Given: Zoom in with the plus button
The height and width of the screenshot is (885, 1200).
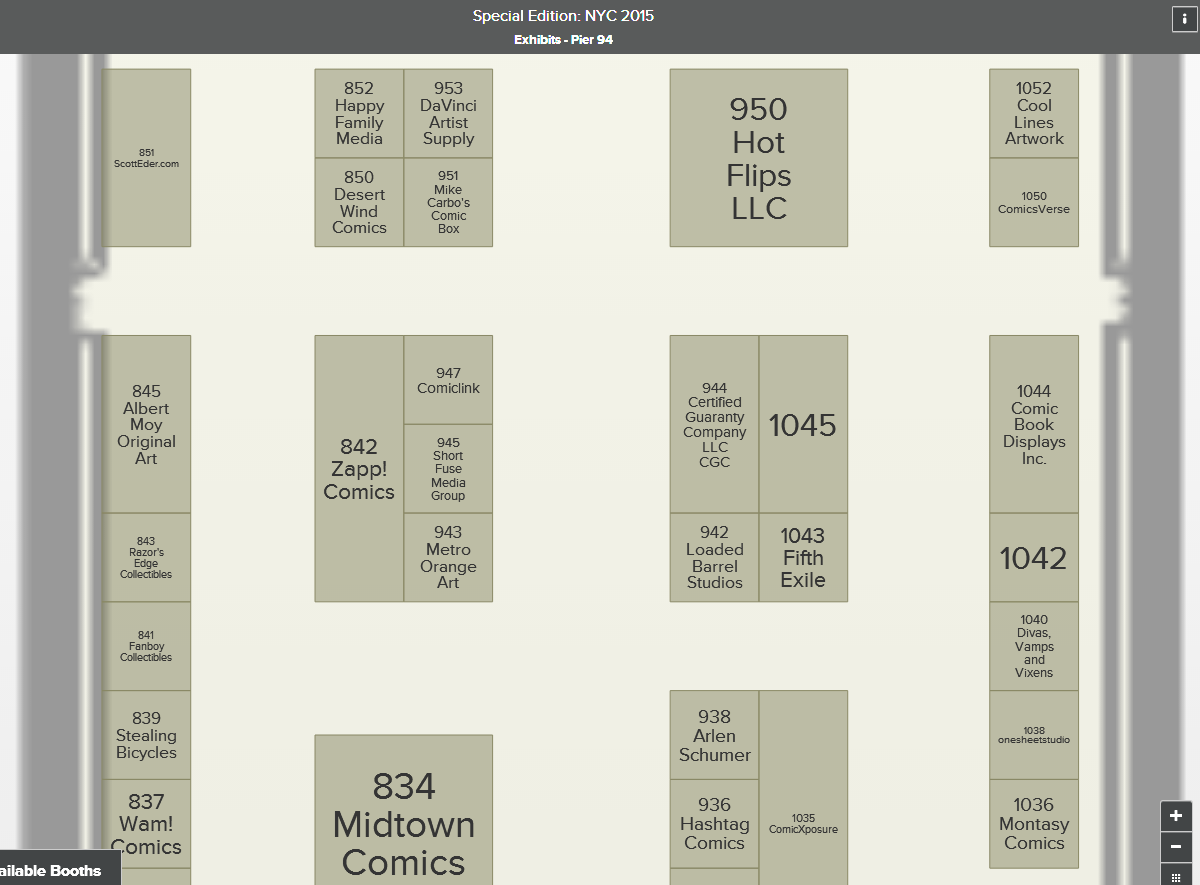Looking at the screenshot, I should 1175,816.
